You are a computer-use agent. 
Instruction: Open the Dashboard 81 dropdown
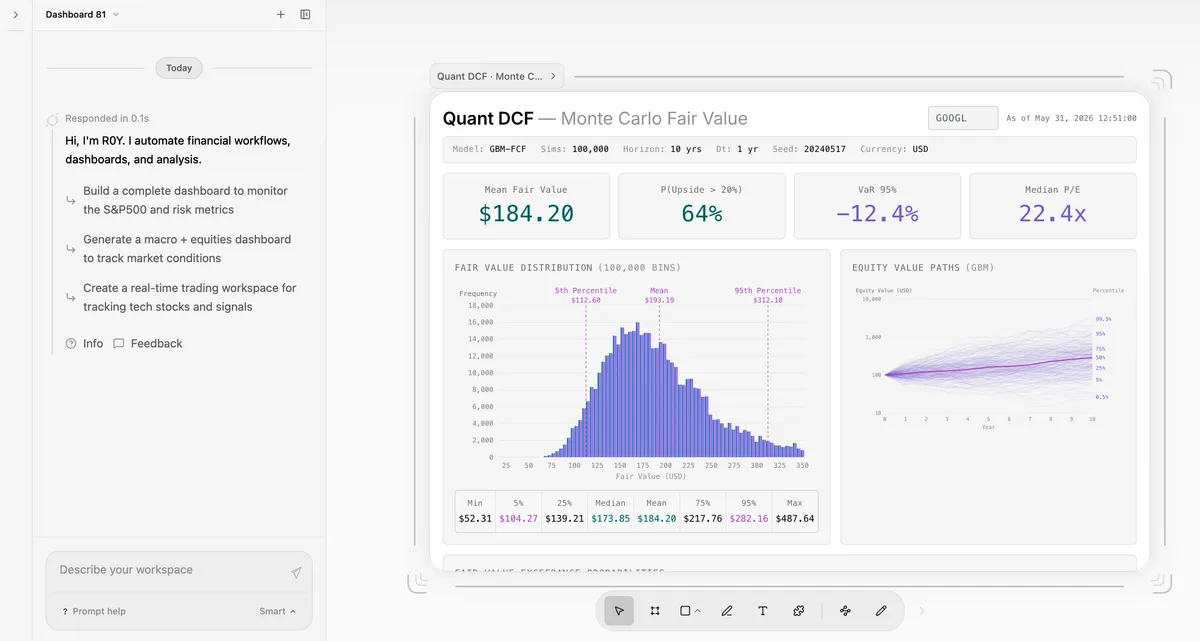82,15
